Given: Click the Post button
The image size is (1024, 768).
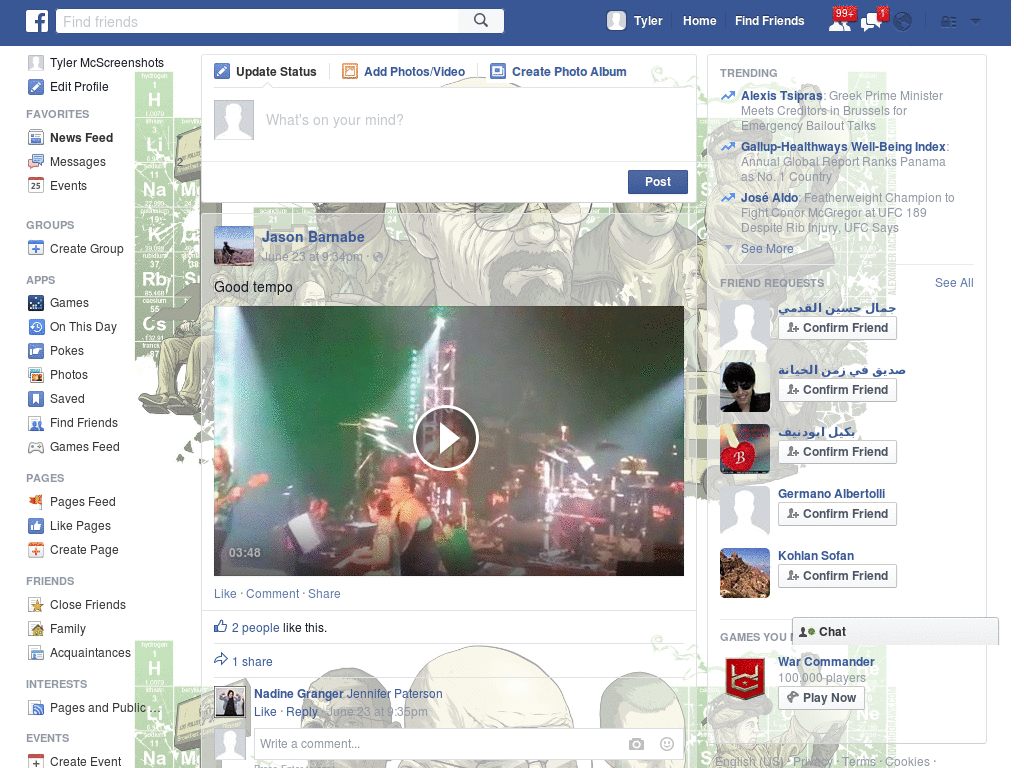Looking at the screenshot, I should point(658,182).
